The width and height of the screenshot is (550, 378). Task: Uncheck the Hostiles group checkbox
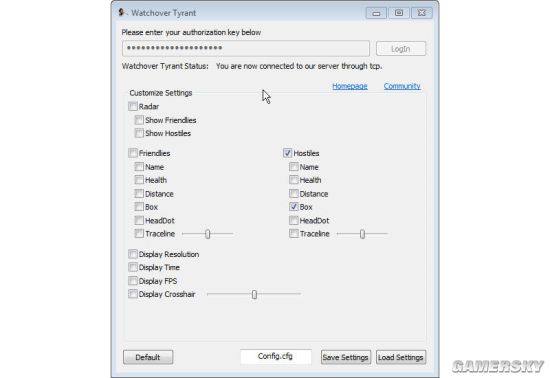(287, 153)
